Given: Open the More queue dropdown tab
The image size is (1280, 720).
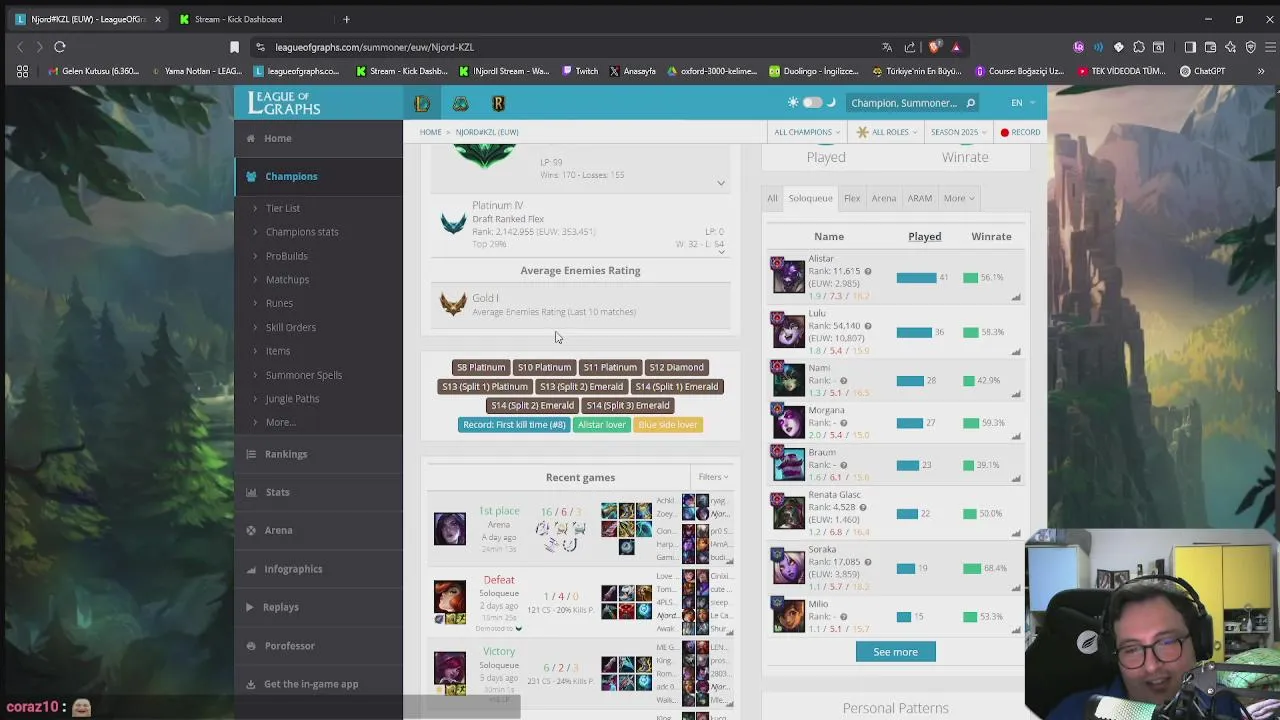Looking at the screenshot, I should [x=958, y=198].
